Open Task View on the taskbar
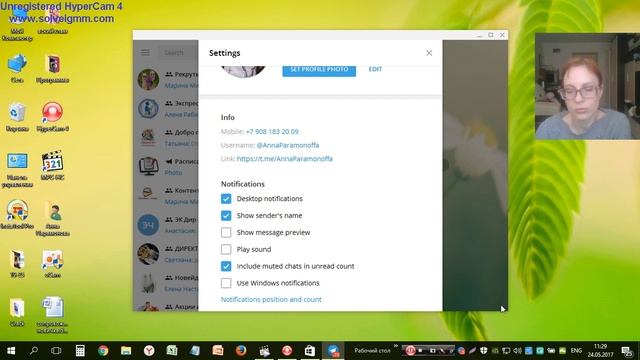The image size is (640, 360). 56,351
